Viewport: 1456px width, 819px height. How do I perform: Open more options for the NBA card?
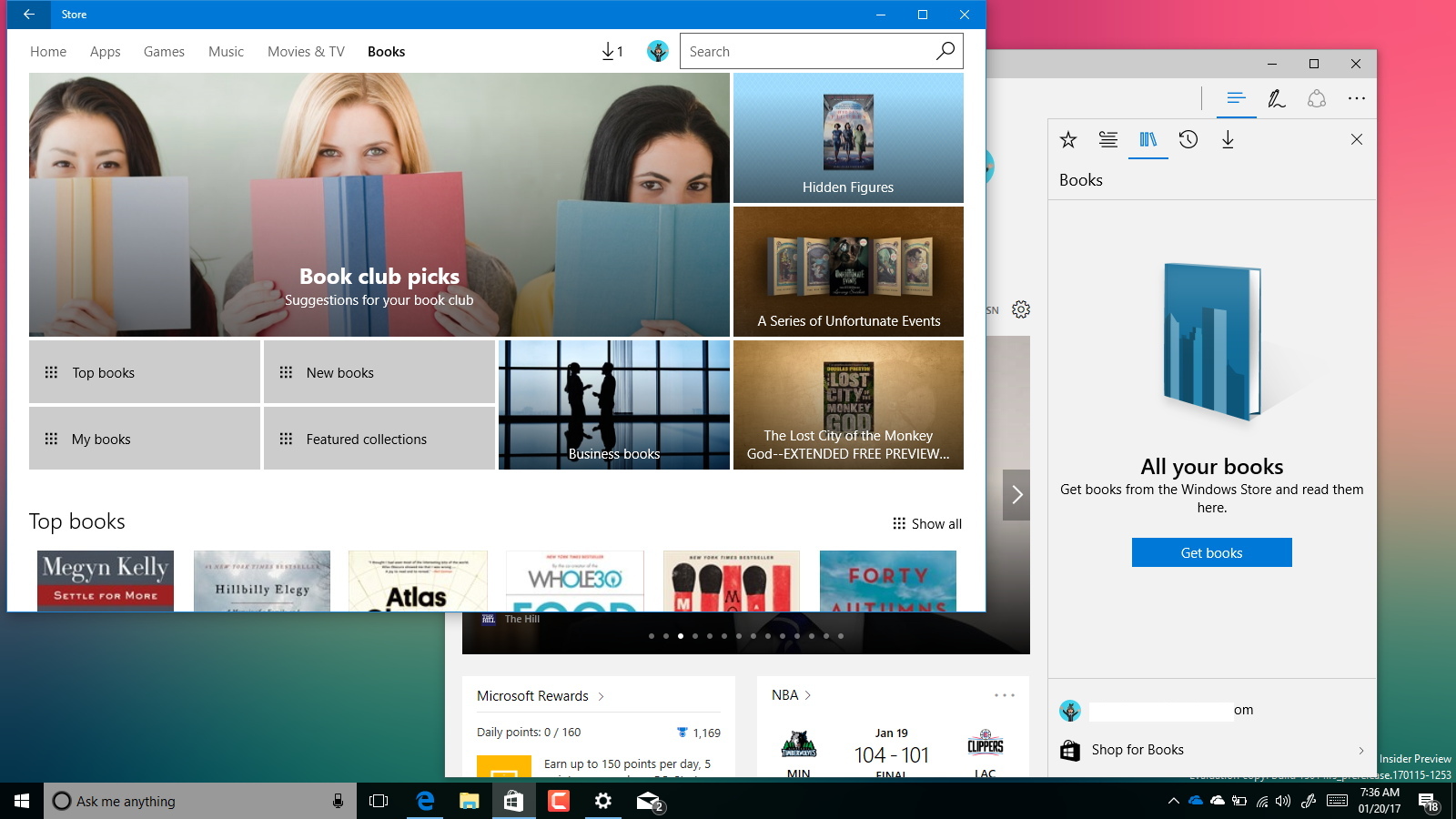pyautogui.click(x=1005, y=694)
